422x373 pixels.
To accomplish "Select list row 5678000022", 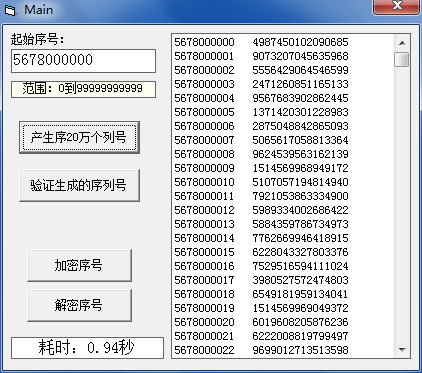I will pos(282,350).
